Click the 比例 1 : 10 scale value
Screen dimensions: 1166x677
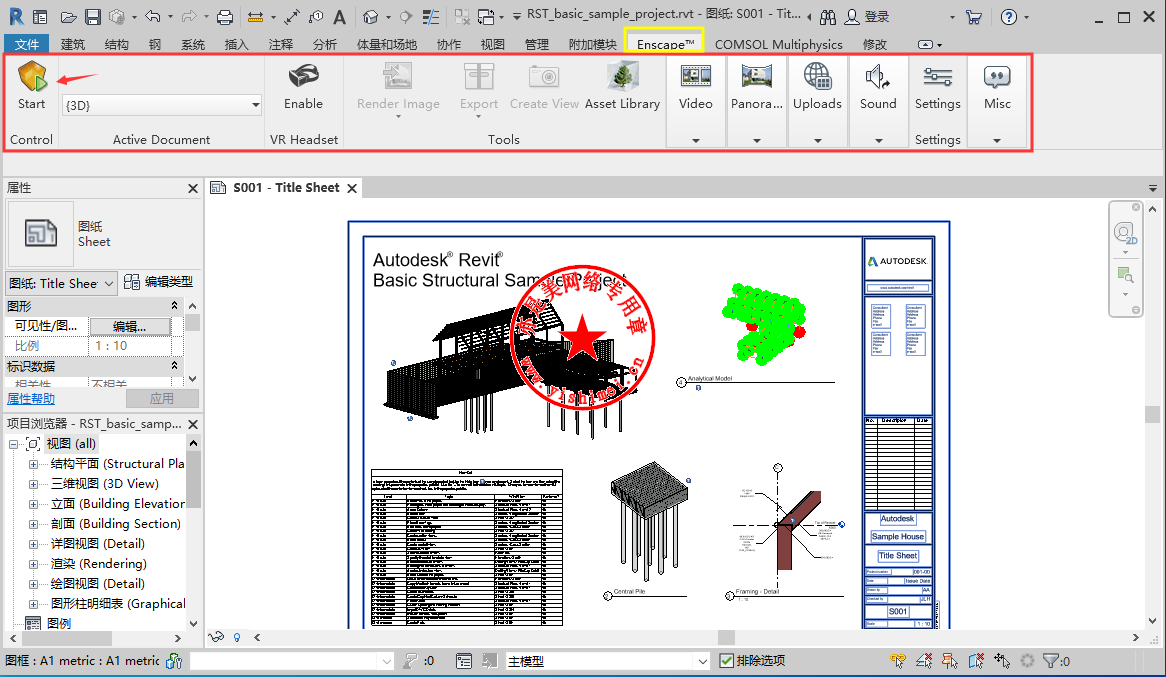coord(130,346)
